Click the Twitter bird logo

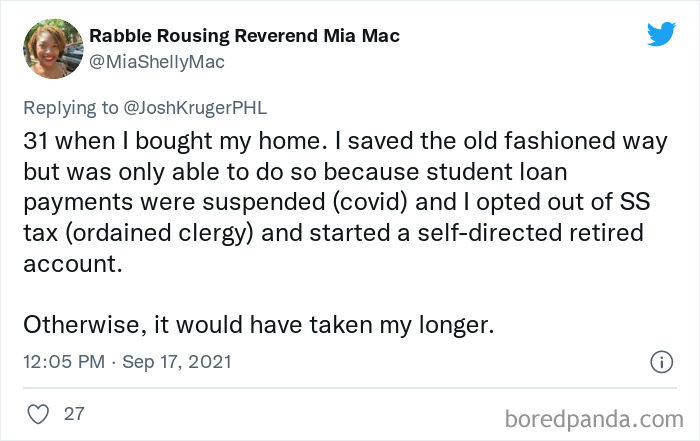661,35
